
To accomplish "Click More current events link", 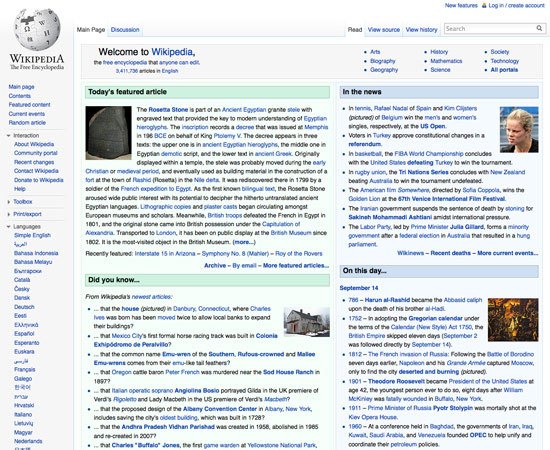I will pos(508,253).
